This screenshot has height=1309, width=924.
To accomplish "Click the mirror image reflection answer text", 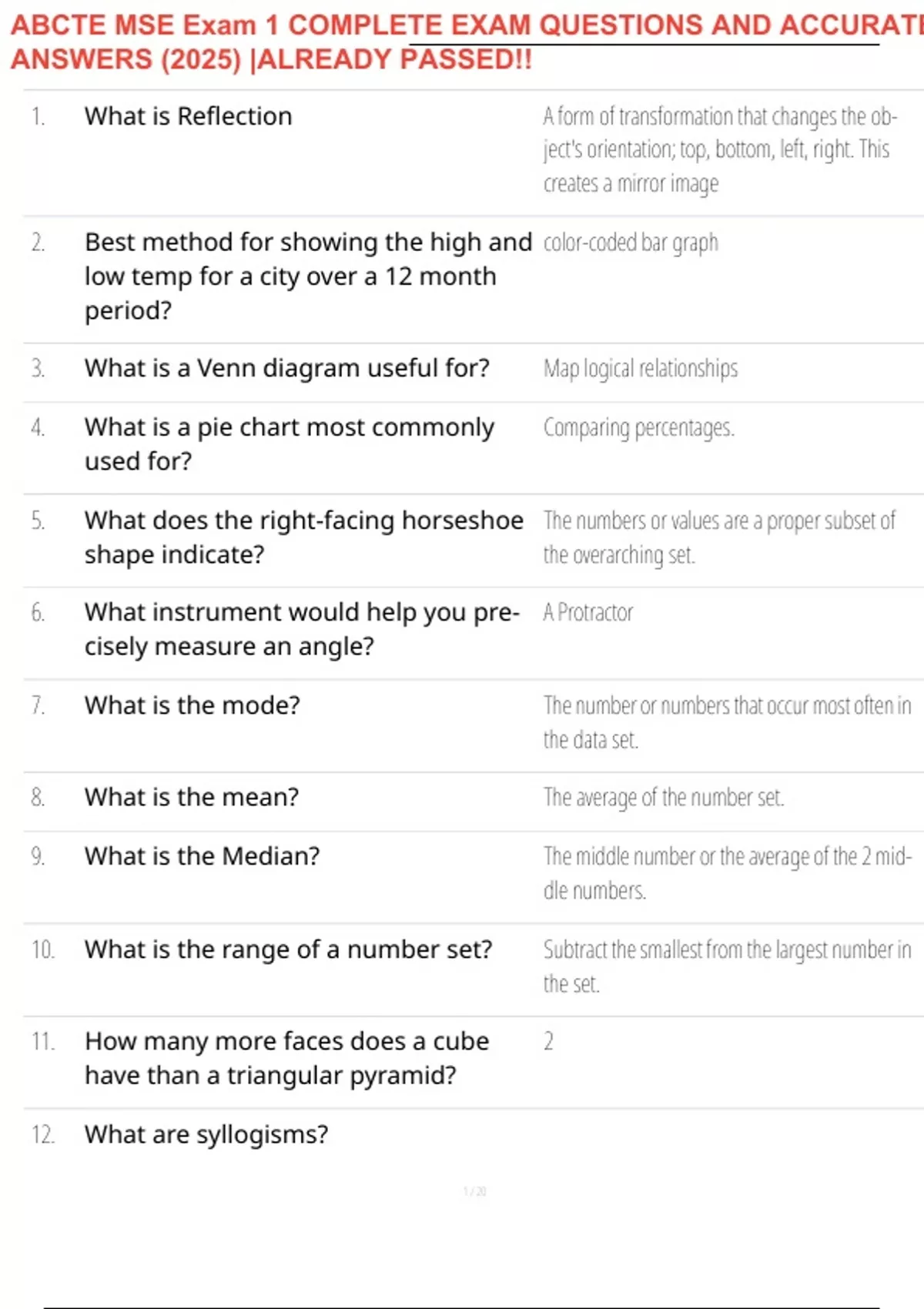I will click(x=719, y=149).
